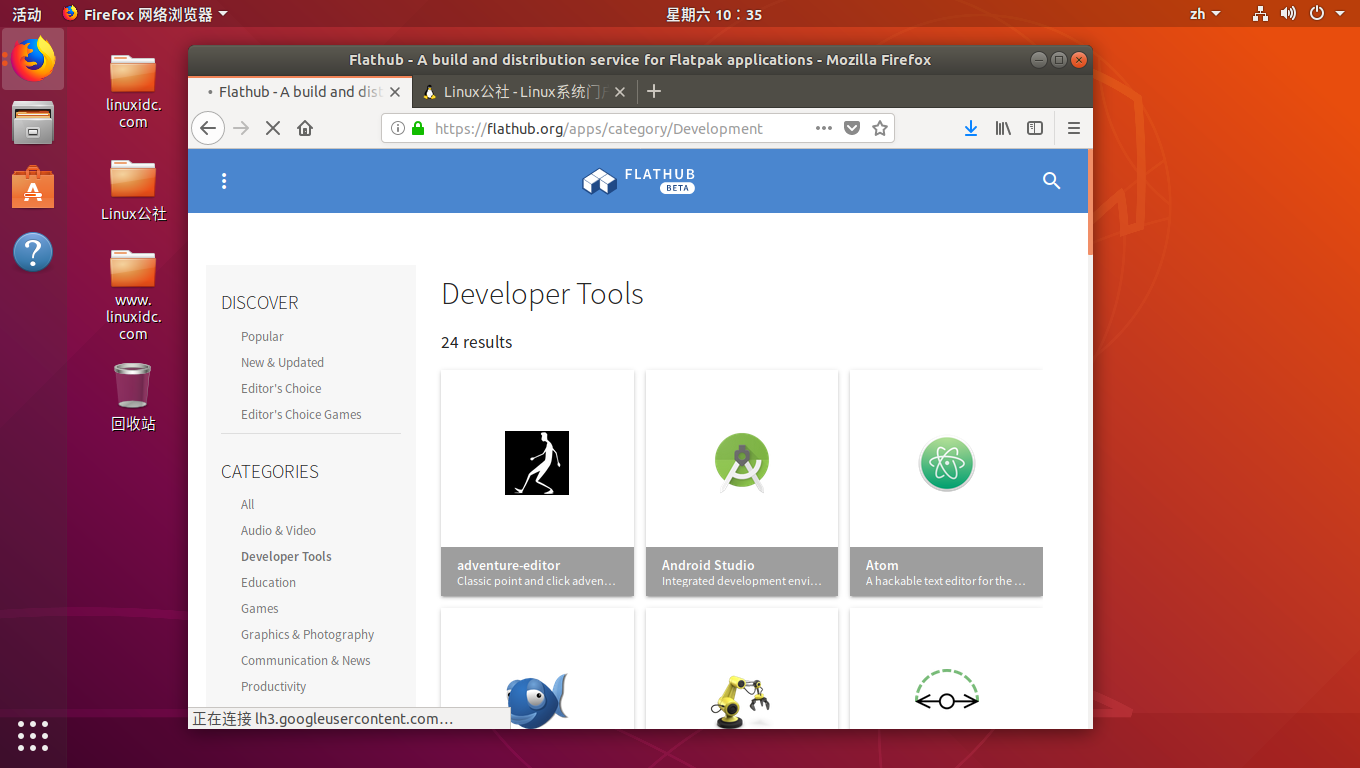Viewport: 1360px width, 768px height.
Task: Click the Flathub logo
Action: tap(638, 181)
